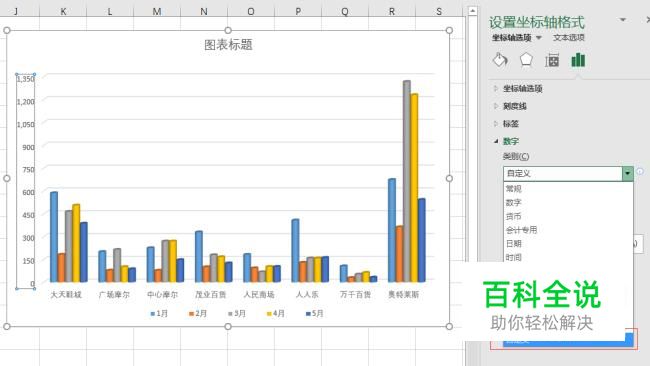Select the 5月 legend entry
Image resolution: width=650 pixels, height=366 pixels.
(314, 313)
